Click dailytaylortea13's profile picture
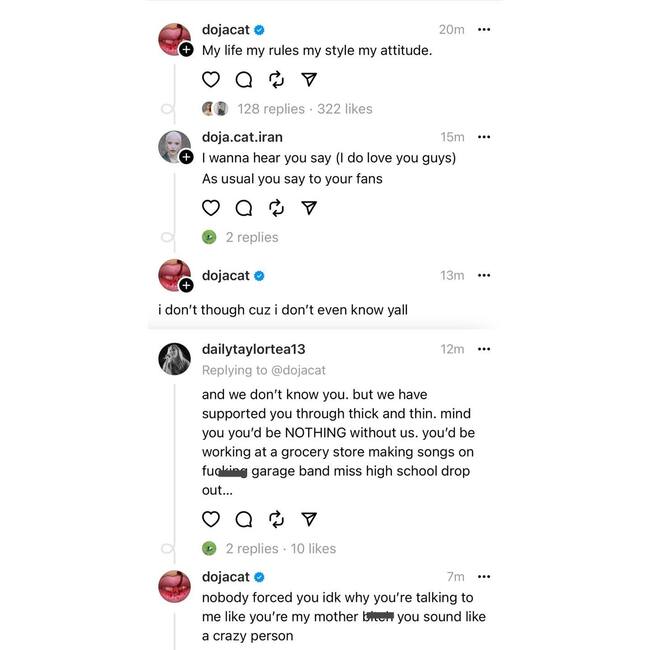 [x=175, y=358]
